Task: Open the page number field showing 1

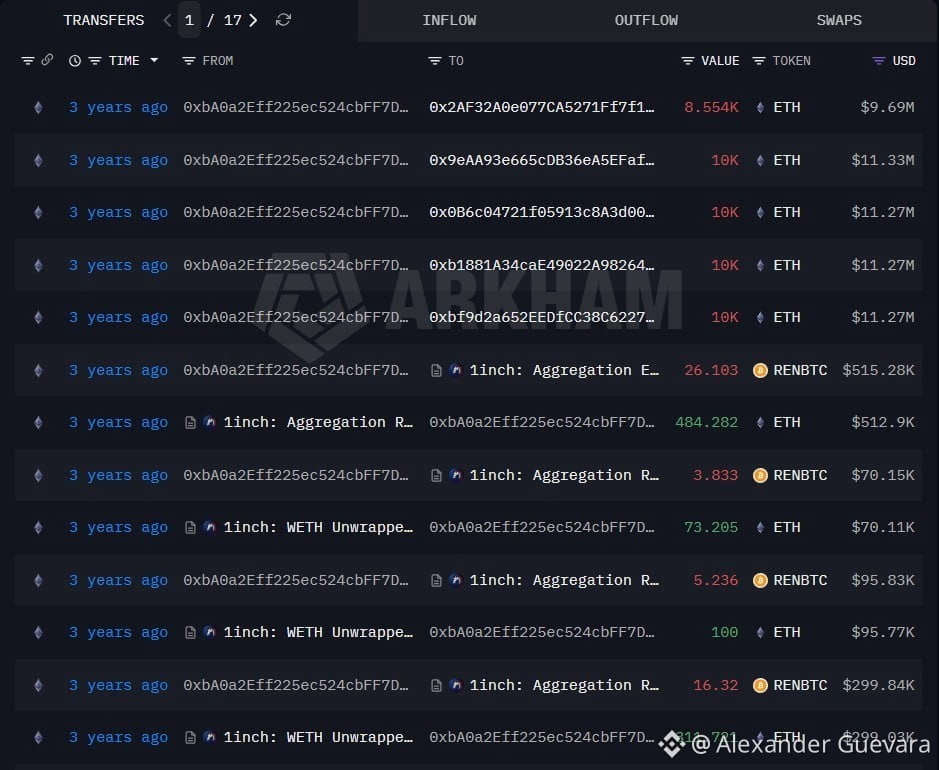Action: pos(189,20)
